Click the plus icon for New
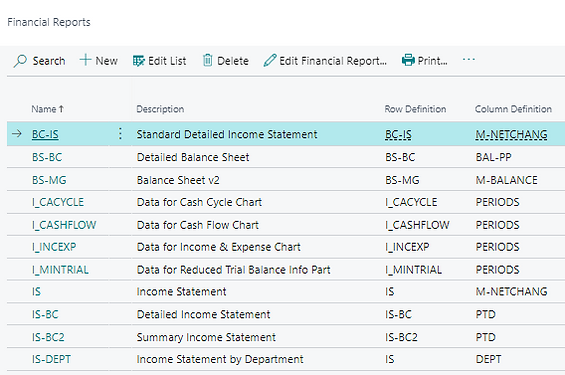The image size is (565, 375). [x=85, y=60]
